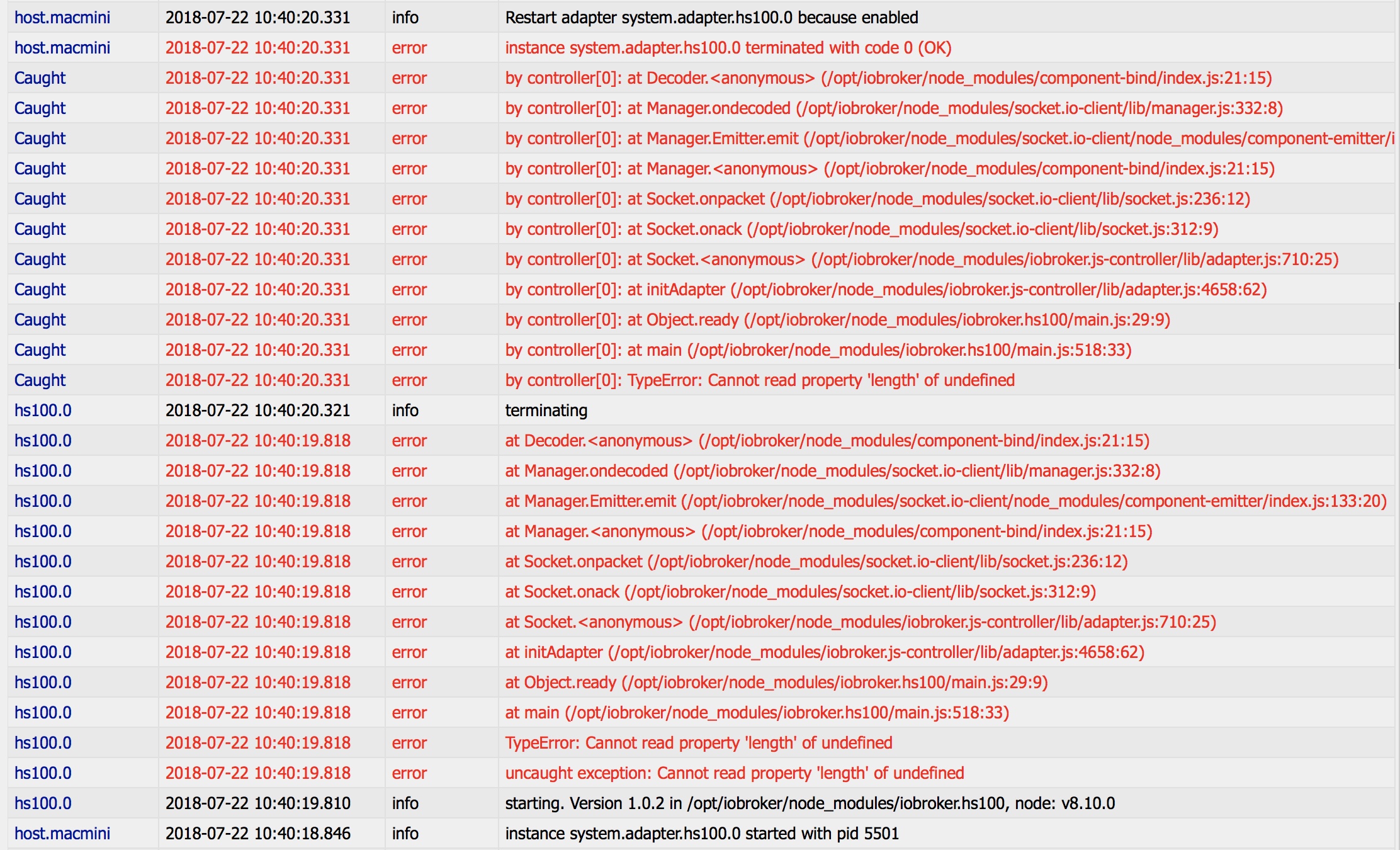Select hs100.0 message 'at initAdapter' adapter.js:4658:62

pyautogui.click(x=825, y=652)
